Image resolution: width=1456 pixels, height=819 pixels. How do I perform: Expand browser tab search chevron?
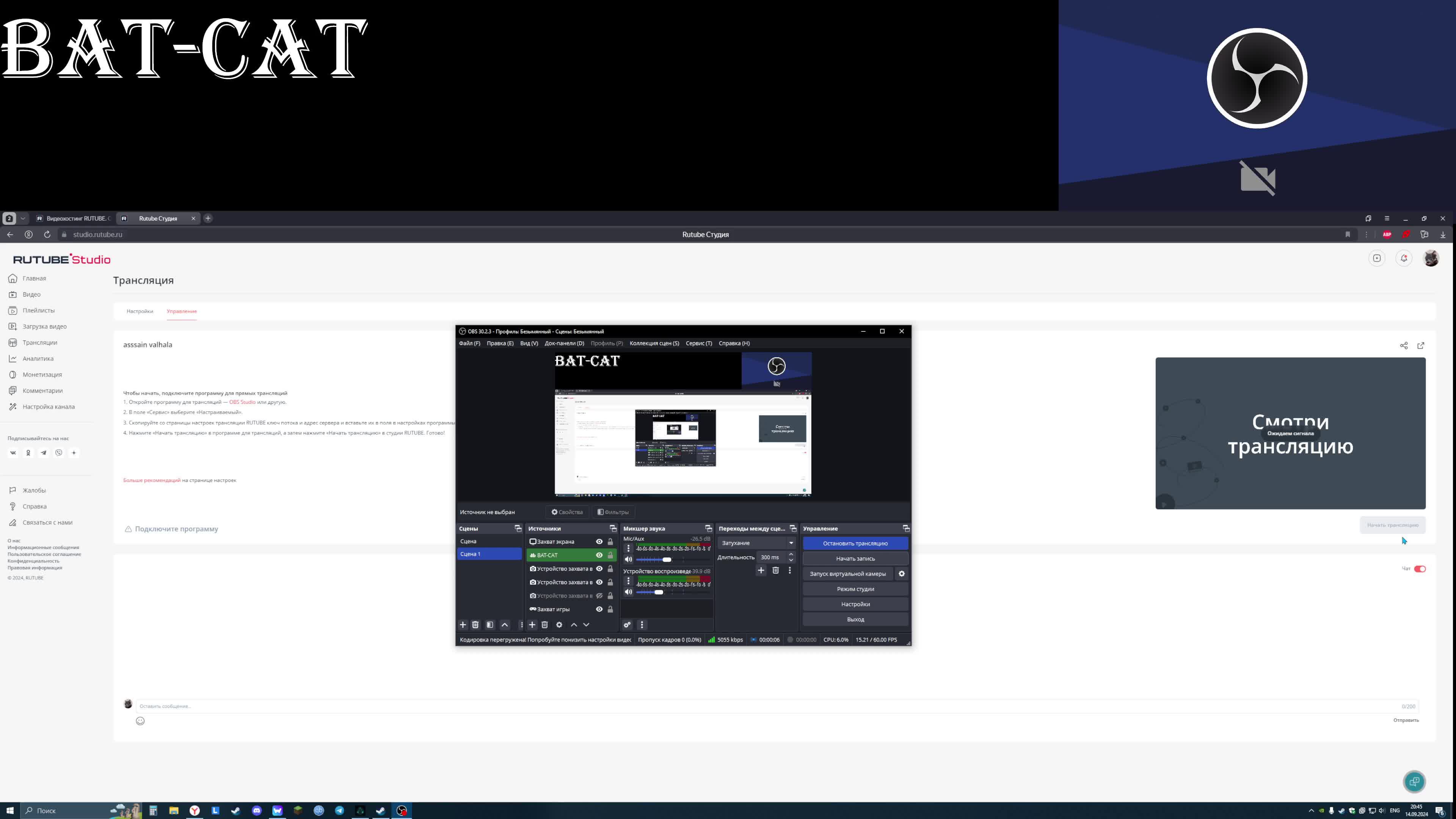23,218
